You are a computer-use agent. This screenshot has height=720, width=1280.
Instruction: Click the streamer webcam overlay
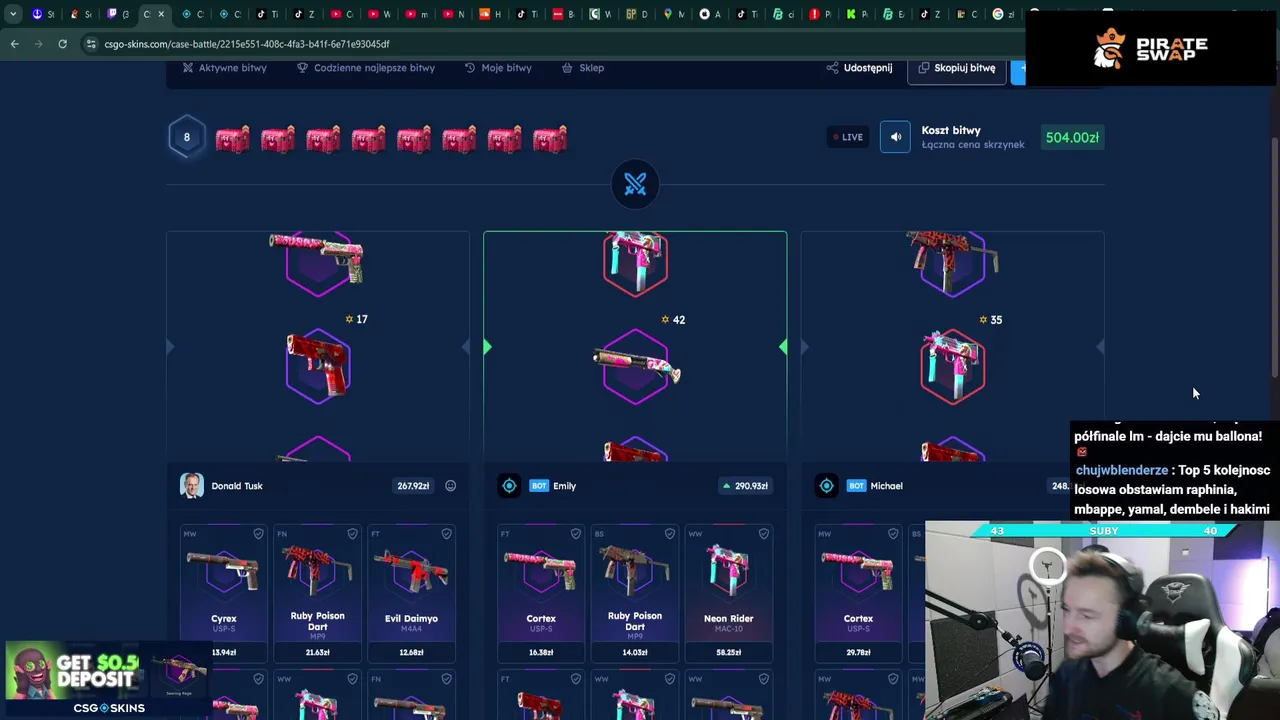[1102, 620]
